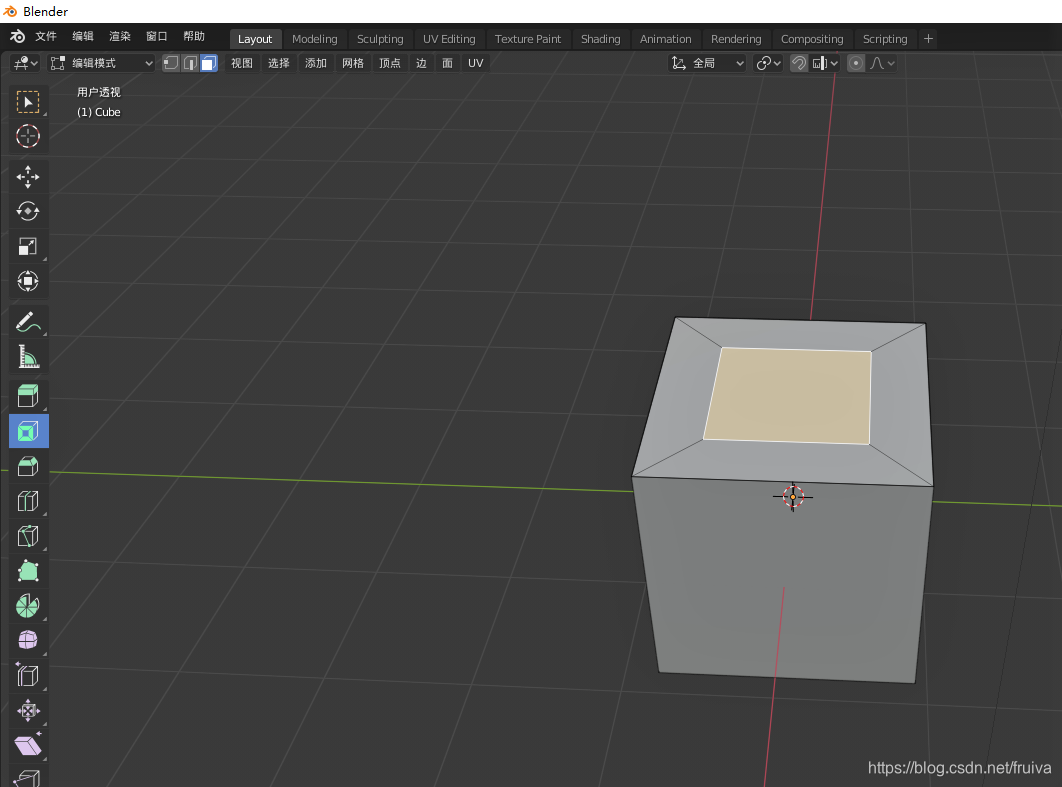
Task: Select the Edge Slide tool
Action: pyautogui.click(x=28, y=675)
